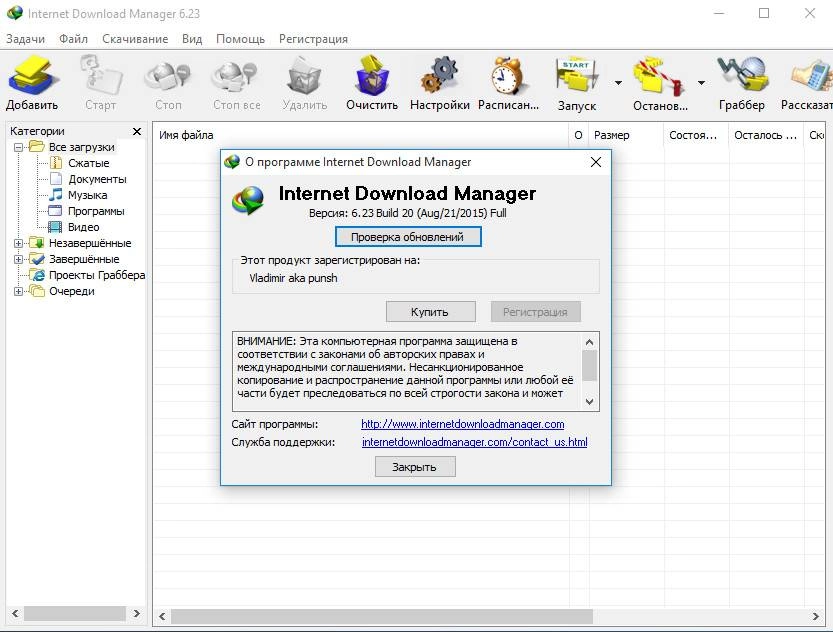Viewport: 833px width, 632px height.
Task: Click right arrow of downloads list scrollbar
Action: [x=815, y=616]
